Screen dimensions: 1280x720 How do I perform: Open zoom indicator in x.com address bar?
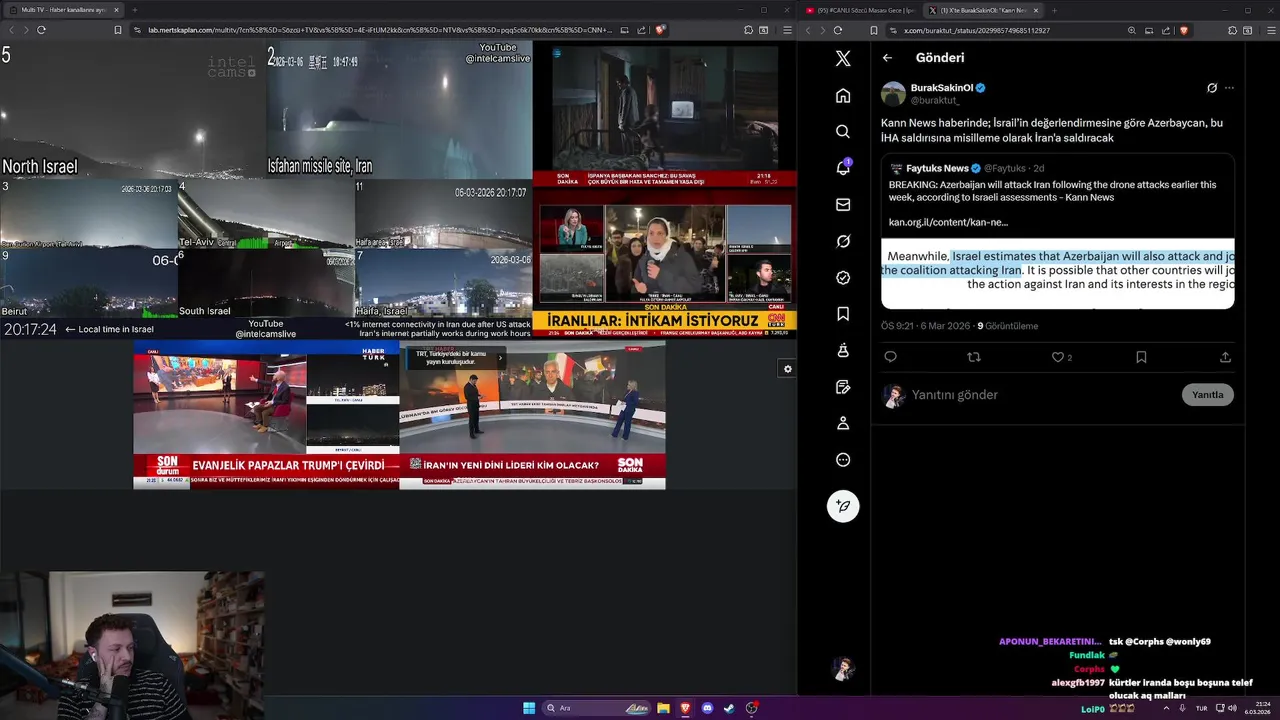[x=1132, y=30]
